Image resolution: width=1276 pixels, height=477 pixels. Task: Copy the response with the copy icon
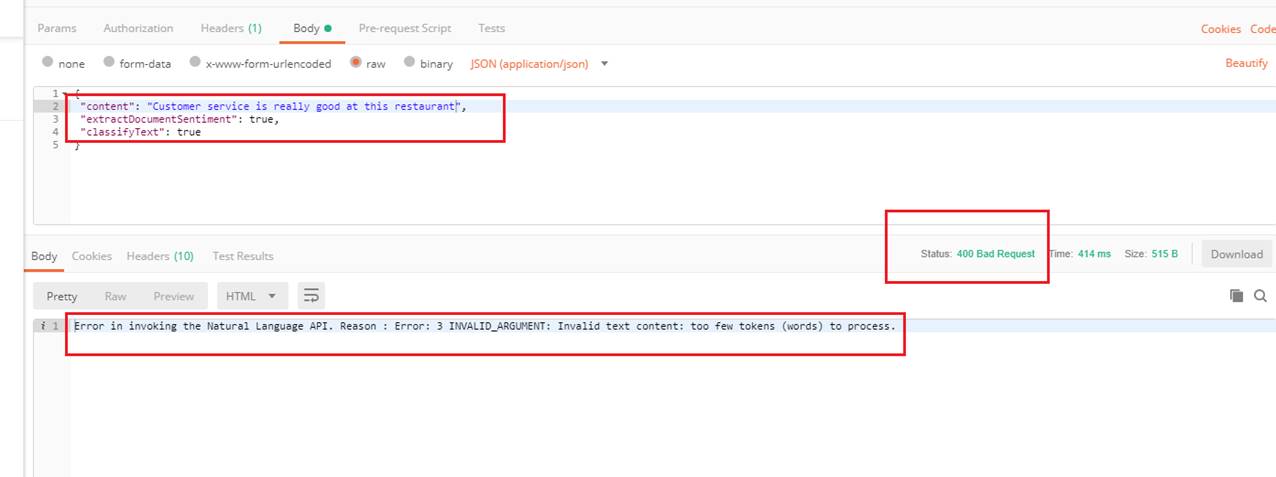(x=1237, y=296)
